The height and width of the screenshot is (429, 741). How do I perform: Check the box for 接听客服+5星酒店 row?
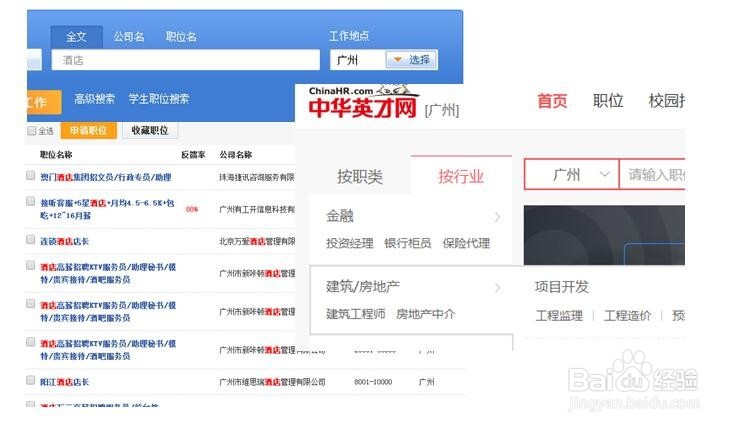[x=31, y=202]
